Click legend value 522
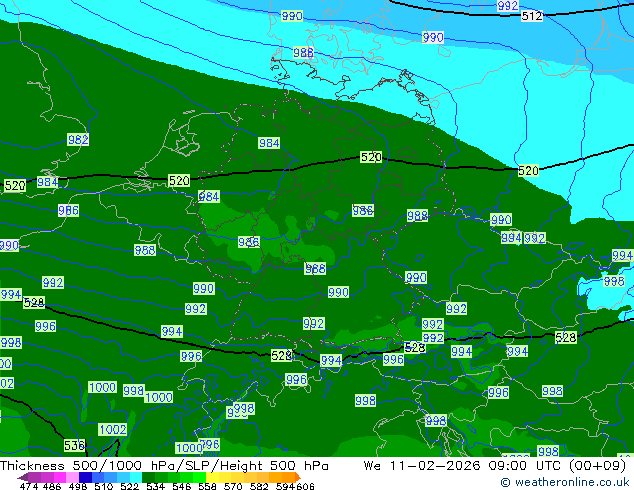The width and height of the screenshot is (634, 490). click(x=130, y=486)
